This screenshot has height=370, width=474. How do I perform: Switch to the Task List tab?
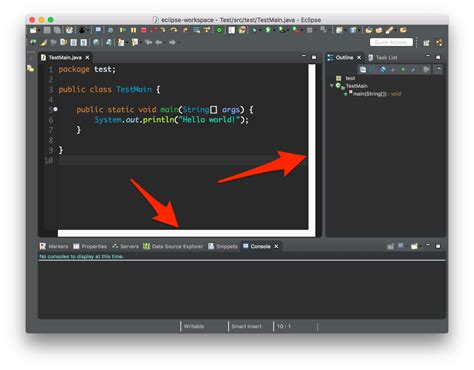(x=383, y=58)
